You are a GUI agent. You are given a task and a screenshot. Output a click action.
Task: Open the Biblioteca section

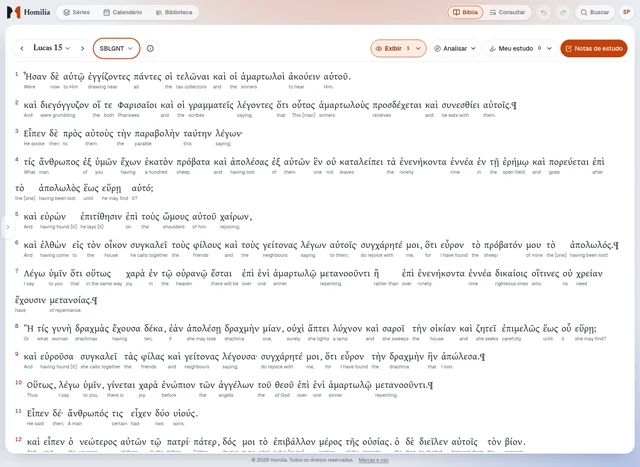pos(174,12)
